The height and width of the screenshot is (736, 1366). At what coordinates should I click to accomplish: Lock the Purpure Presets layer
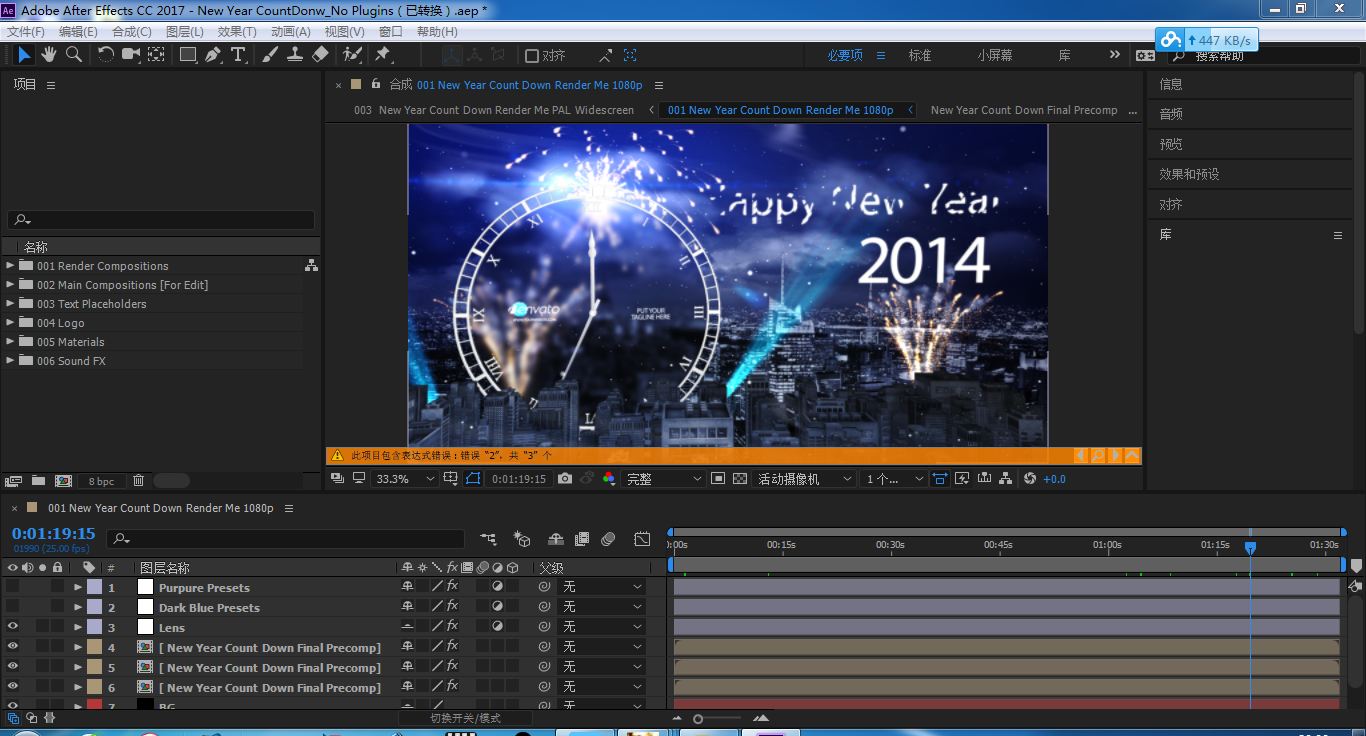58,587
